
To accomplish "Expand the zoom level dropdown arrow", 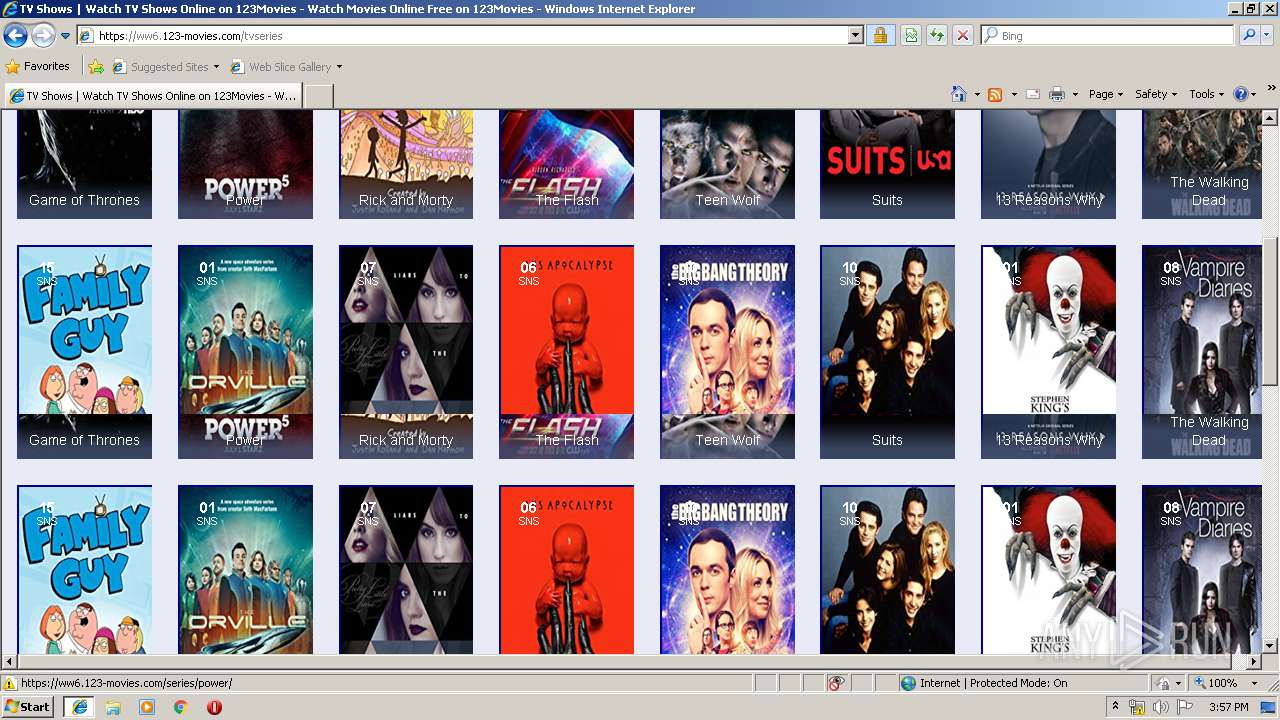I will tap(1254, 683).
